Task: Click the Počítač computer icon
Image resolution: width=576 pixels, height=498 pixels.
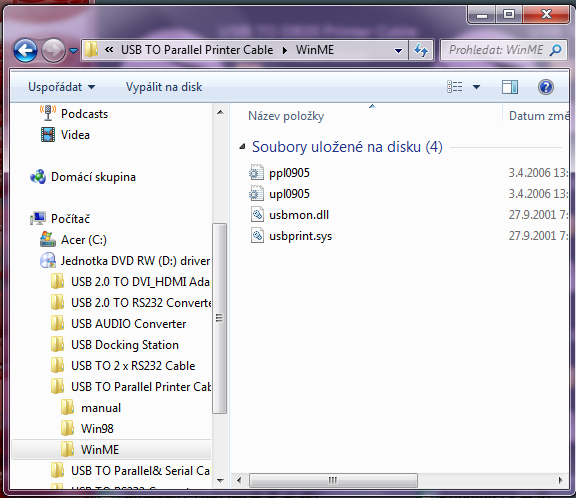Action: pyautogui.click(x=38, y=219)
